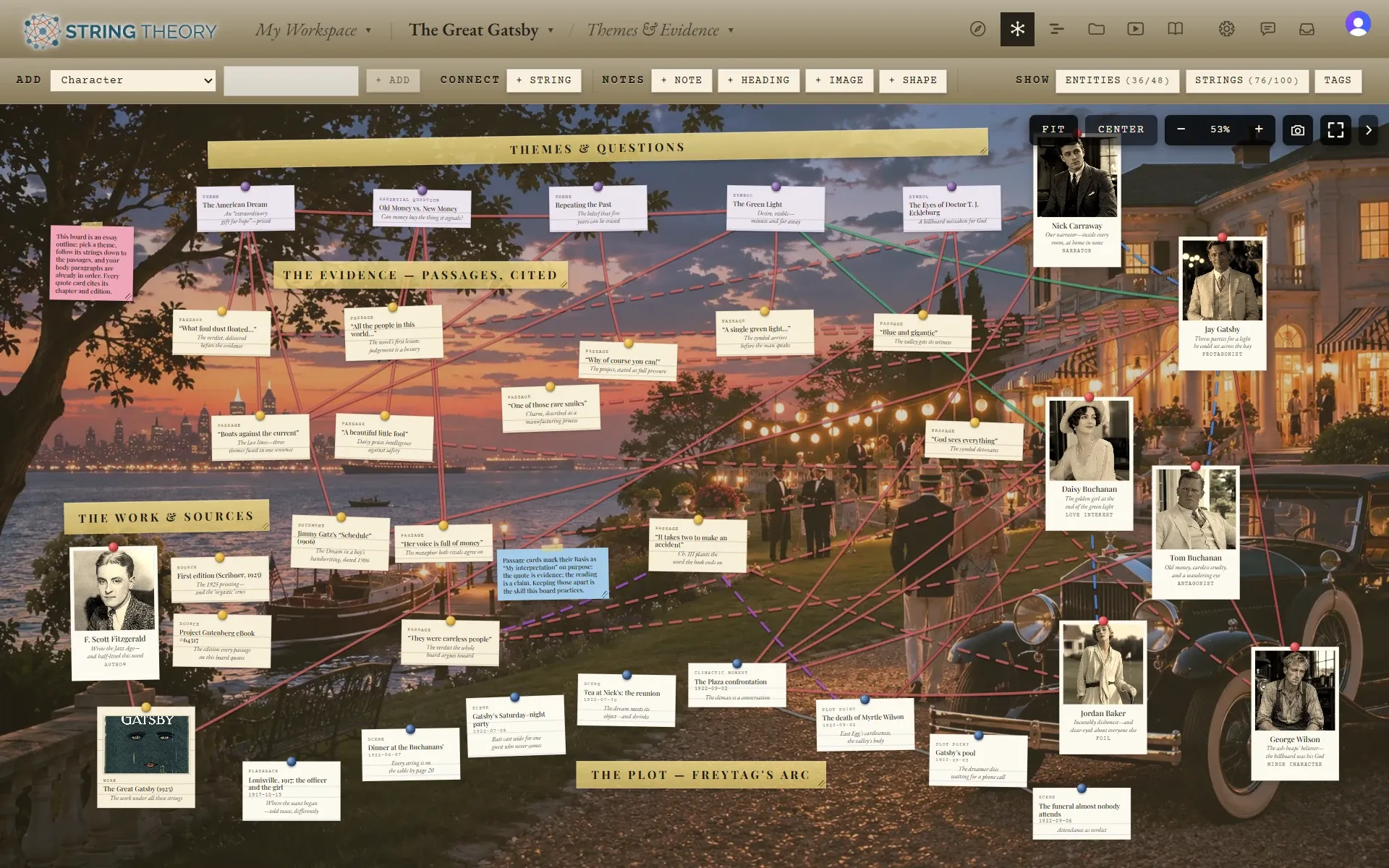The height and width of the screenshot is (868, 1389).
Task: Open the inbox tray icon
Action: click(x=1307, y=29)
